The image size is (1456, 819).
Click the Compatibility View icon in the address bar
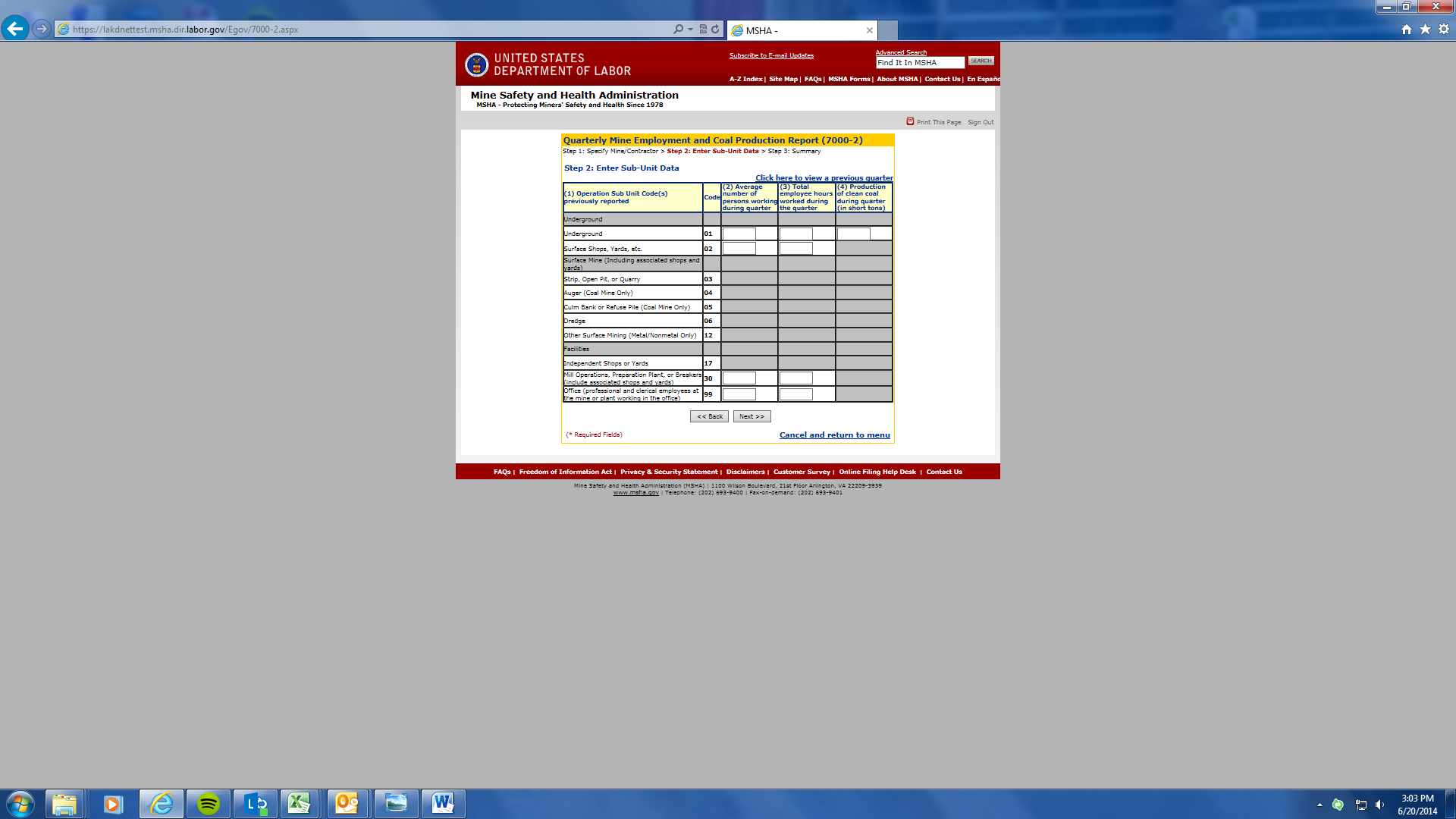pos(703,30)
